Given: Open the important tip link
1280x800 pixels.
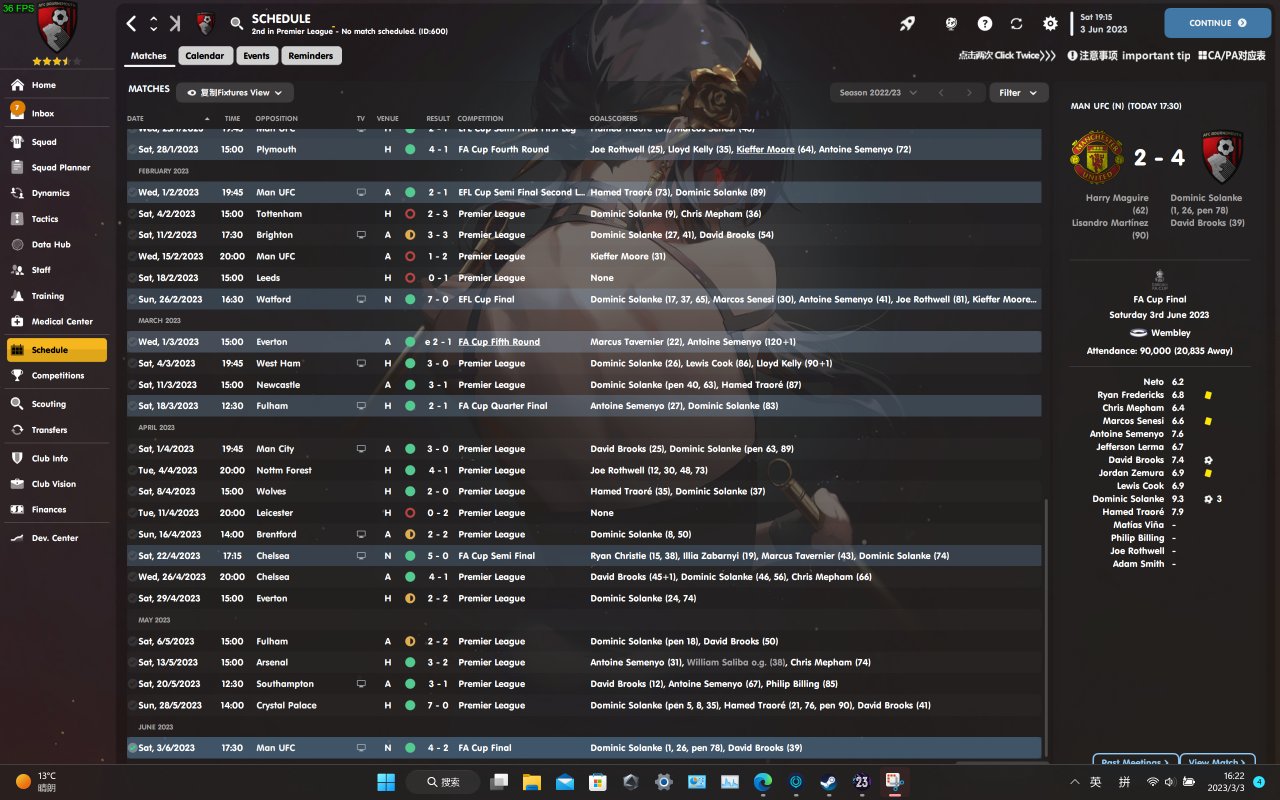Looking at the screenshot, I should (x=1129, y=56).
